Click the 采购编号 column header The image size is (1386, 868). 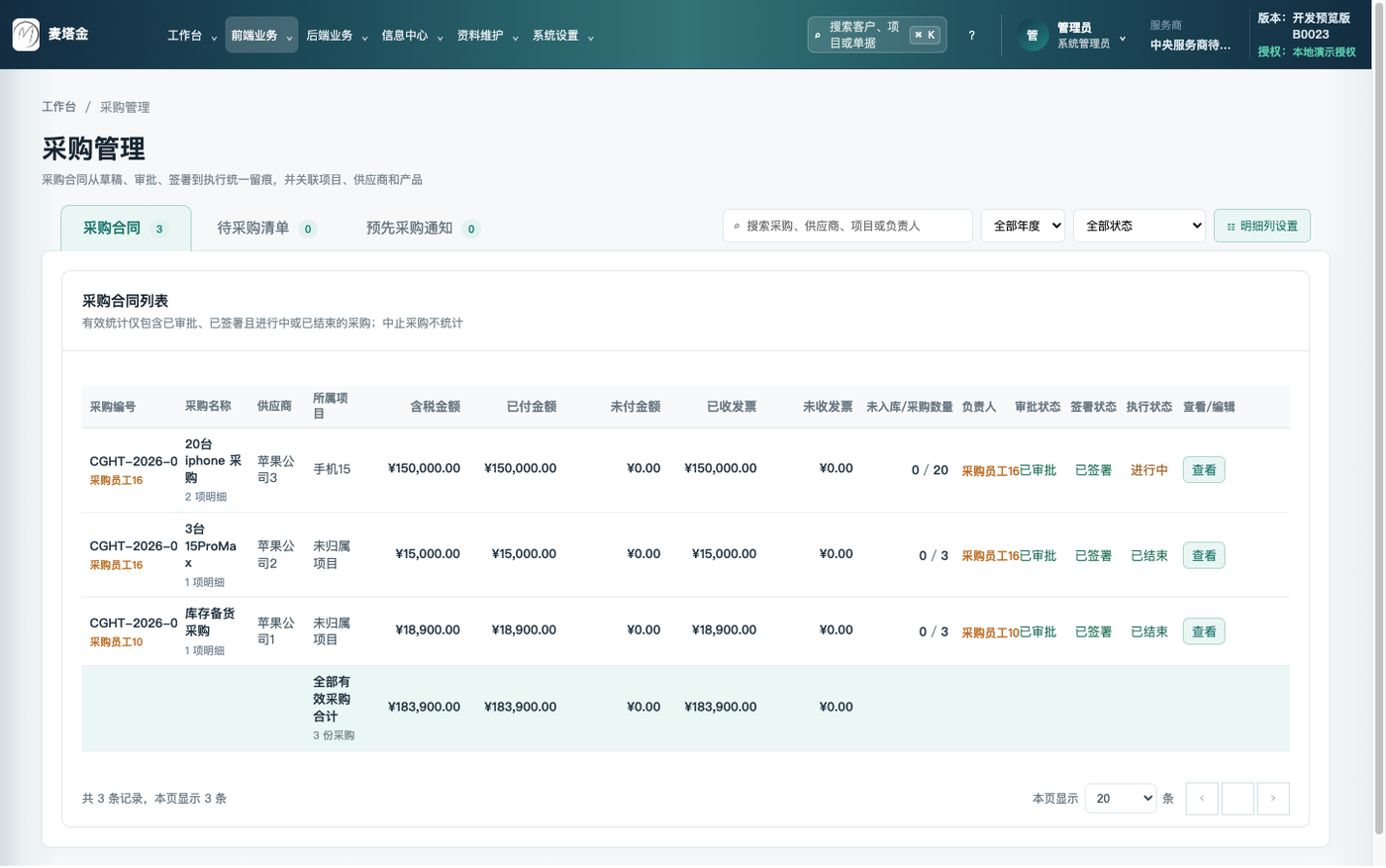[113, 407]
